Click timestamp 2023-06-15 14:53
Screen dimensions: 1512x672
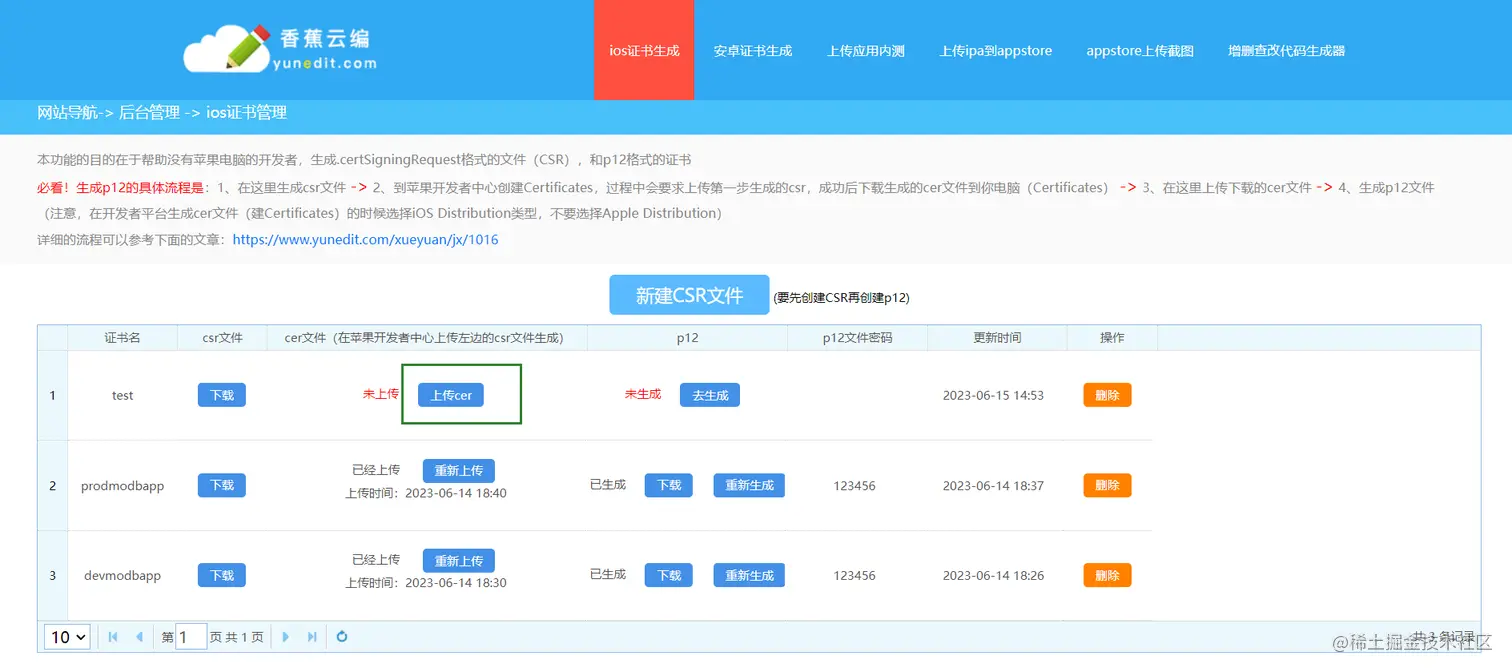click(x=993, y=395)
